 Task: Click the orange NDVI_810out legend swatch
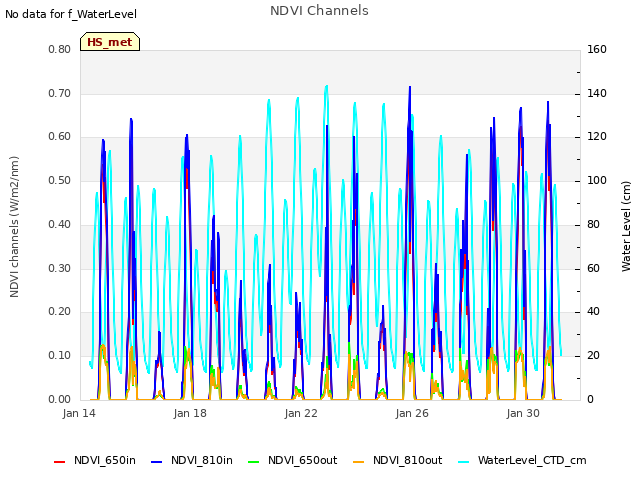click(358, 462)
